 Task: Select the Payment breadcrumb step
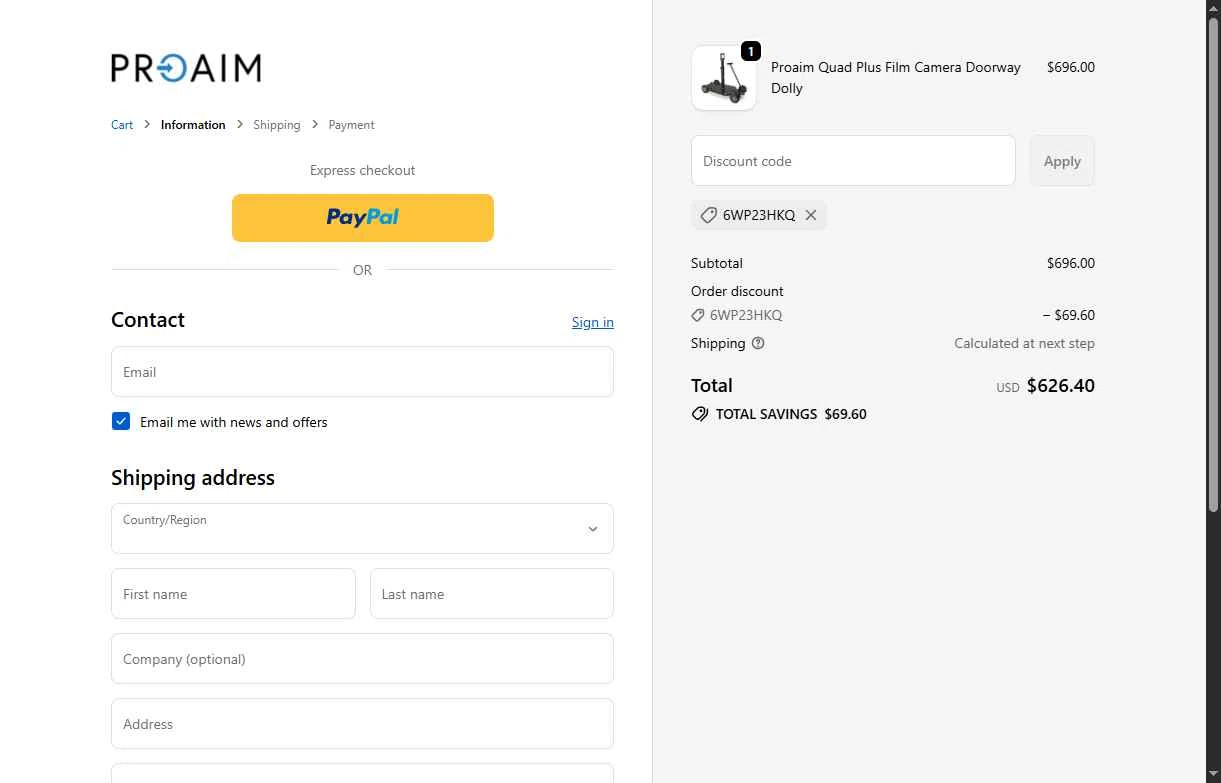(352, 125)
